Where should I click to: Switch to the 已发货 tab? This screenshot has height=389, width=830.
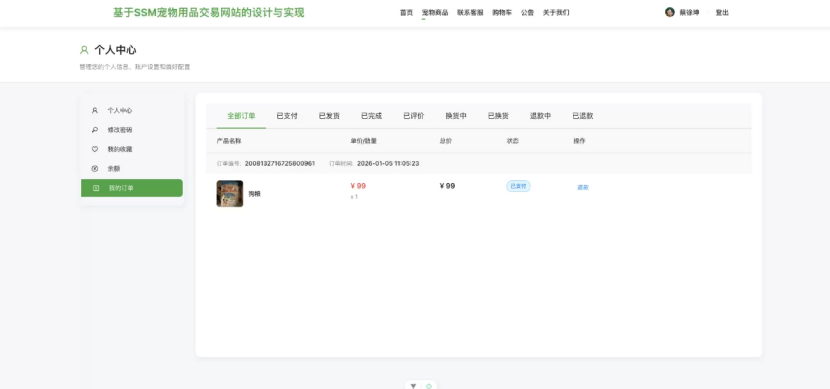[x=329, y=116]
